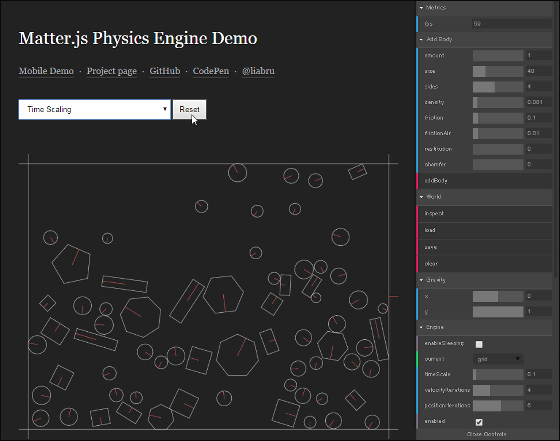Adjust the friction slider

(498, 118)
